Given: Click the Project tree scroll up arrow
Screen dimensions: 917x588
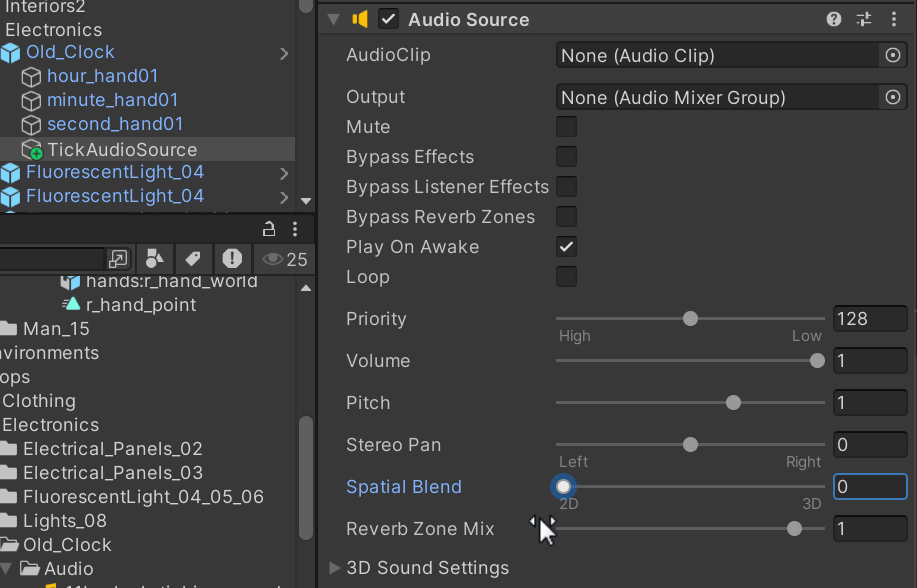Looking at the screenshot, I should [306, 288].
